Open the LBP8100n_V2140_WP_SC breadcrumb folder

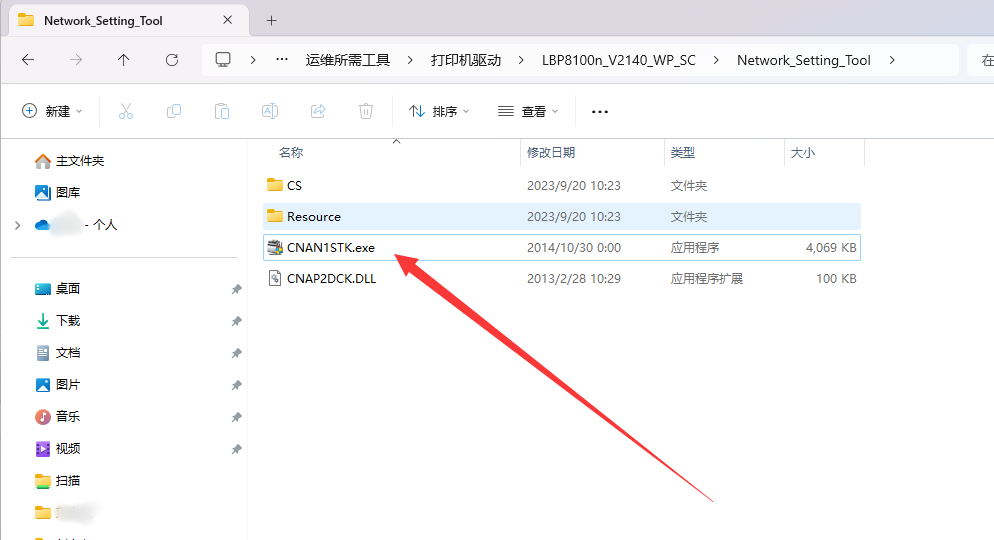619,60
